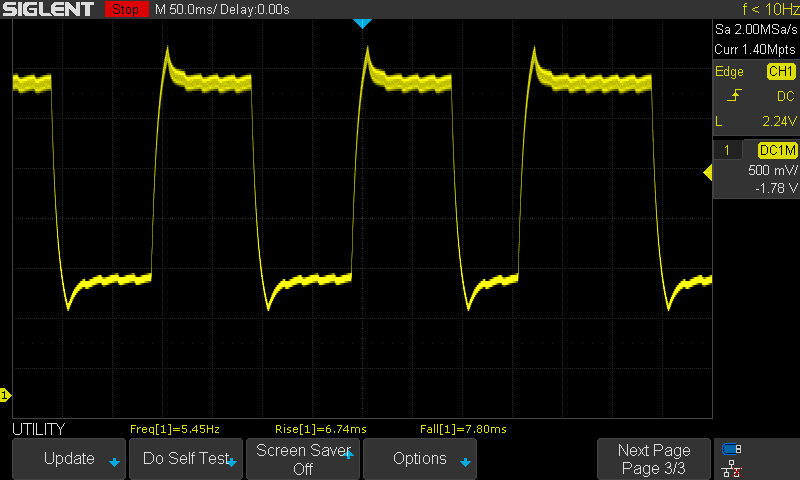Click the M 50.0ms/ timebase readout
This screenshot has height=480, width=800.
click(186, 9)
